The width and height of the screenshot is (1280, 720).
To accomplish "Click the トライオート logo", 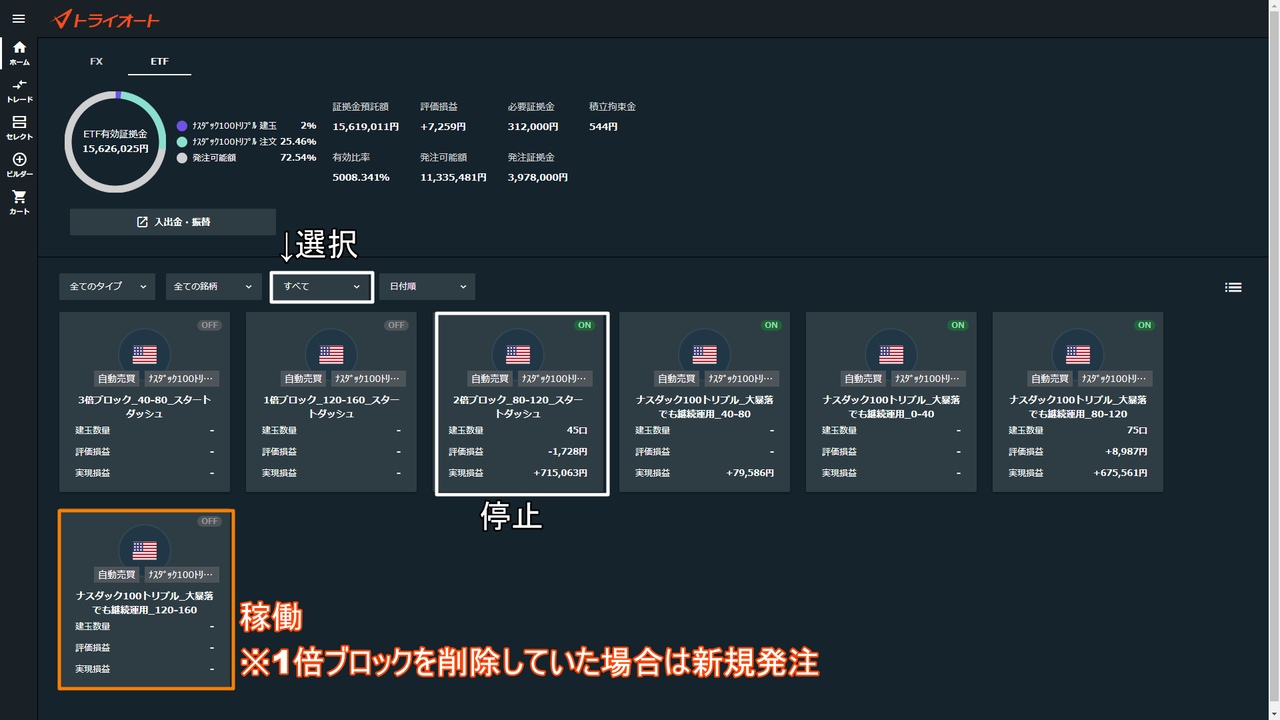I will [x=105, y=19].
